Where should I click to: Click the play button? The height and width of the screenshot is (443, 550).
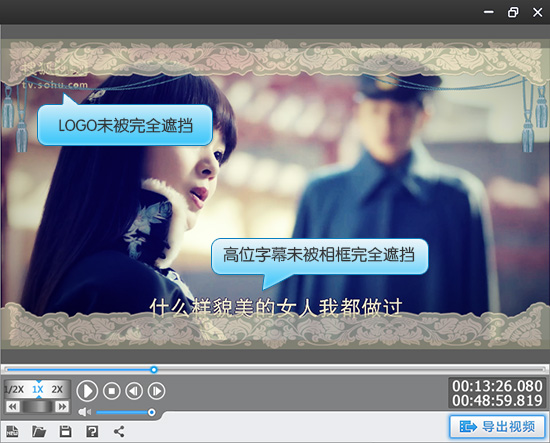tap(87, 391)
